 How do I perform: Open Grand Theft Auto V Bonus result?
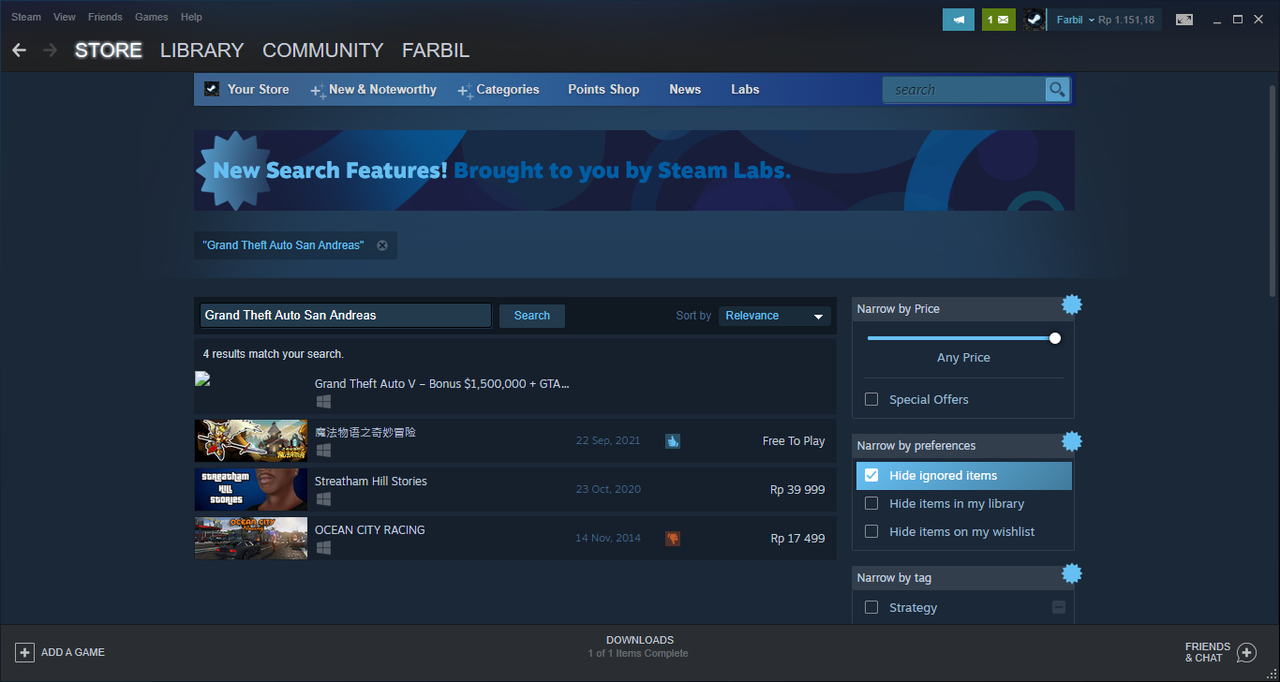pyautogui.click(x=515, y=392)
